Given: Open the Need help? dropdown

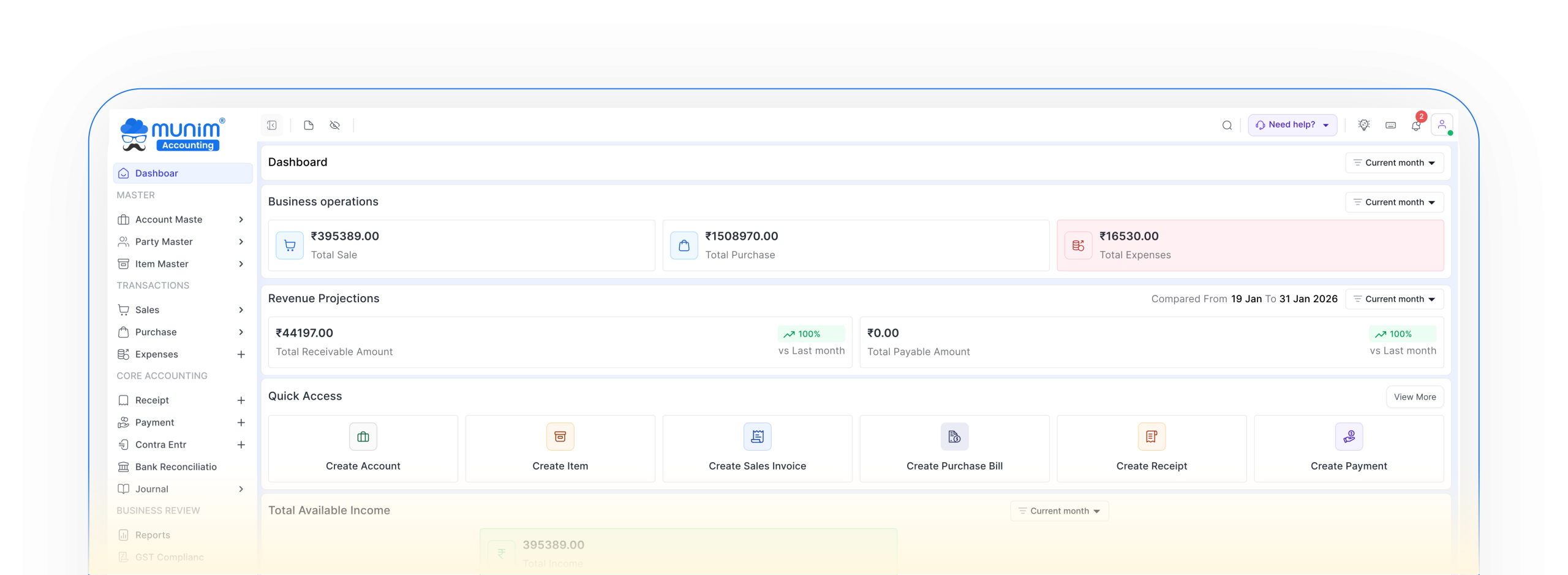Looking at the screenshot, I should pos(1292,125).
